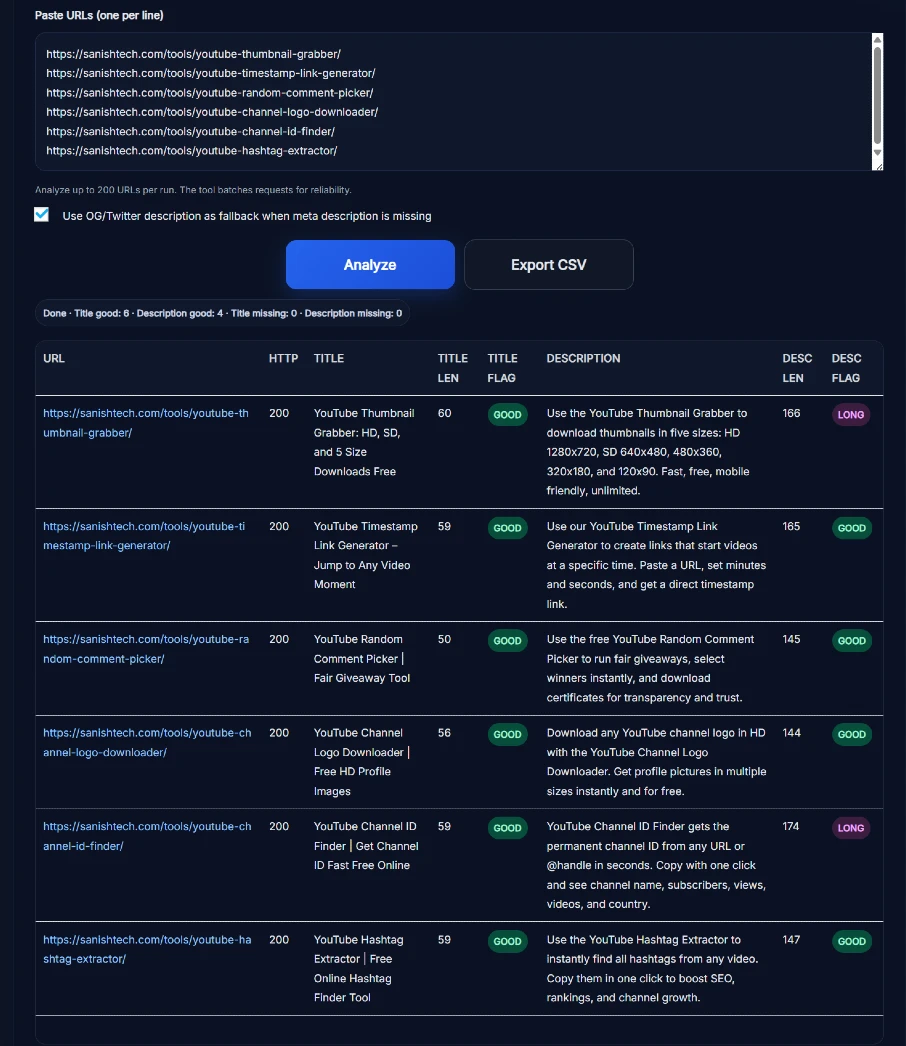The image size is (906, 1046).
Task: Click the results status summary pill
Action: click(x=222, y=313)
